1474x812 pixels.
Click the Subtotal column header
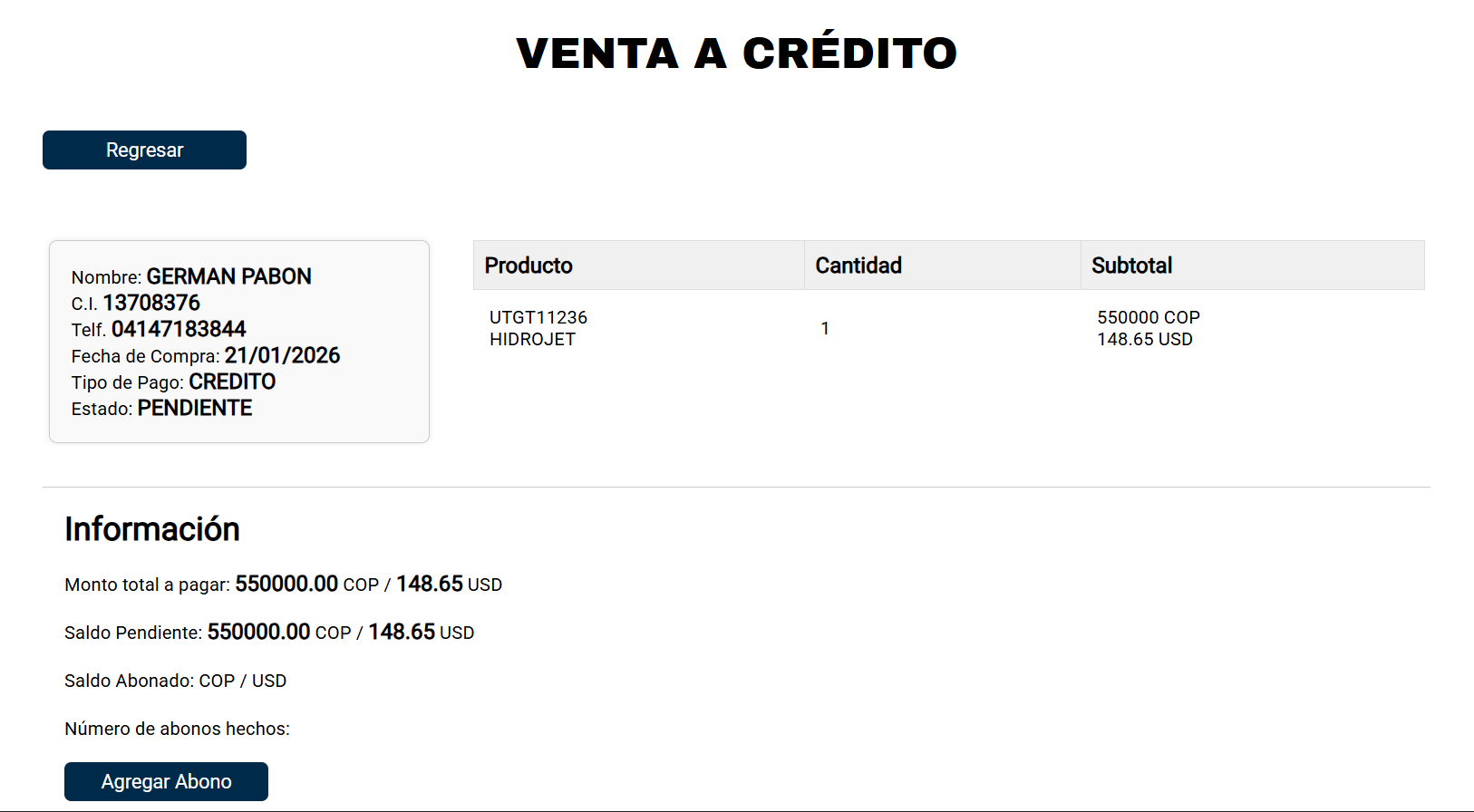[x=1131, y=266]
